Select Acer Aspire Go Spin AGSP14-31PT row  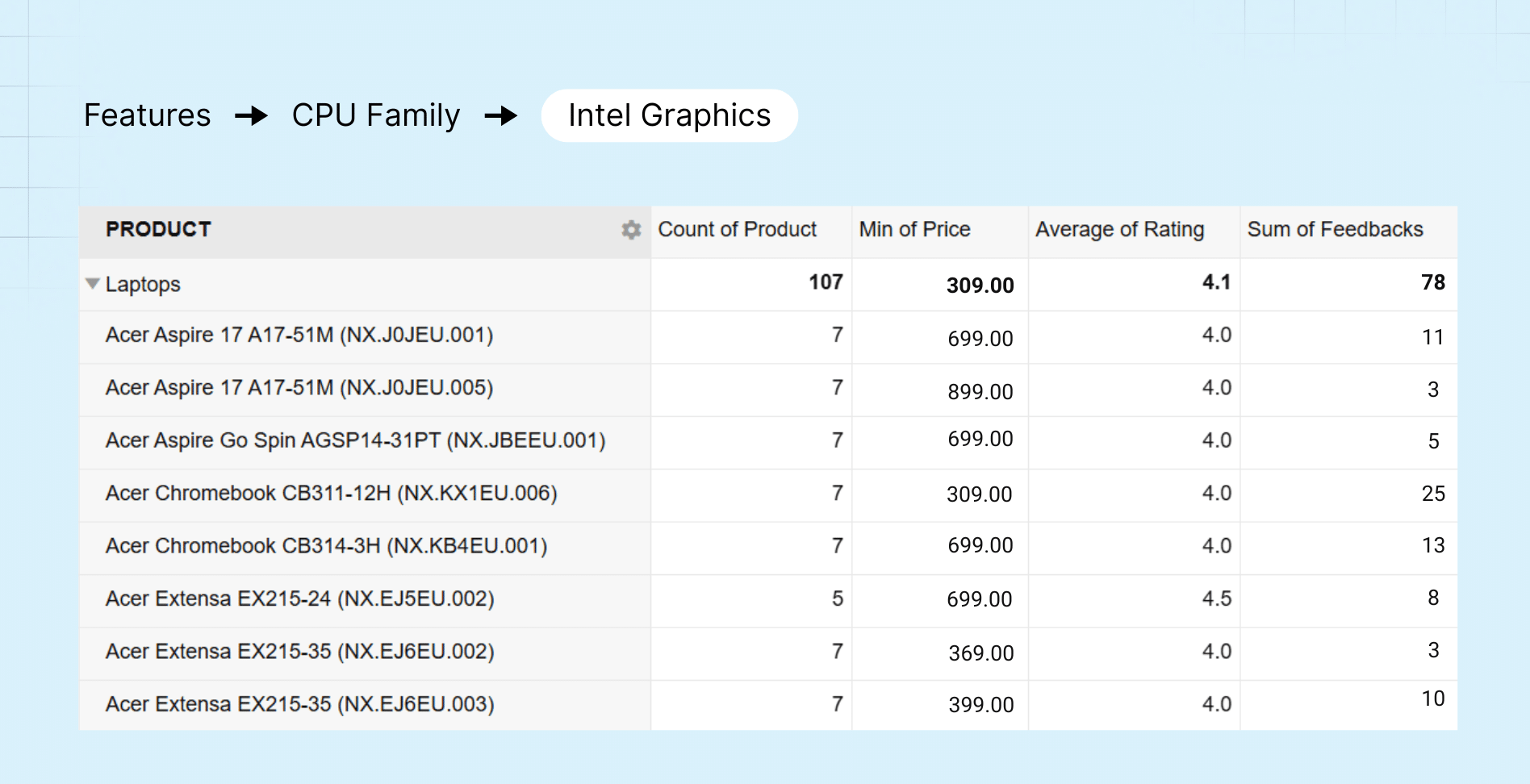click(355, 441)
